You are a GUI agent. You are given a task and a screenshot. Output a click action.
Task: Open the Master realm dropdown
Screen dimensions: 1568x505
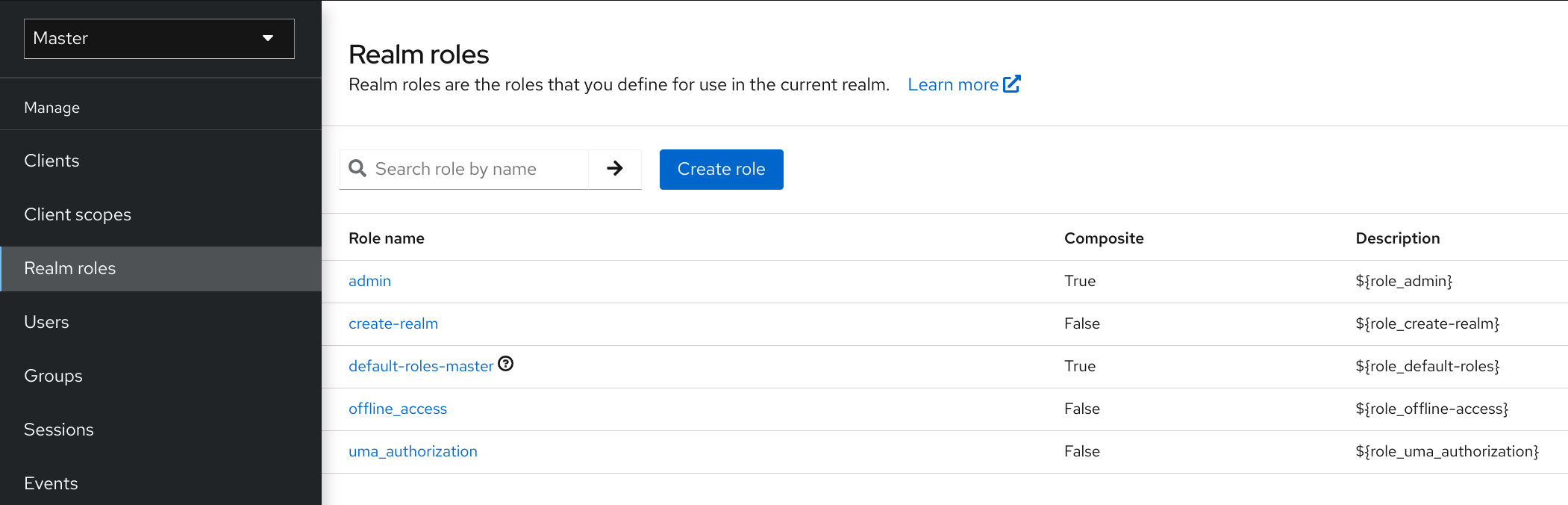coord(159,39)
